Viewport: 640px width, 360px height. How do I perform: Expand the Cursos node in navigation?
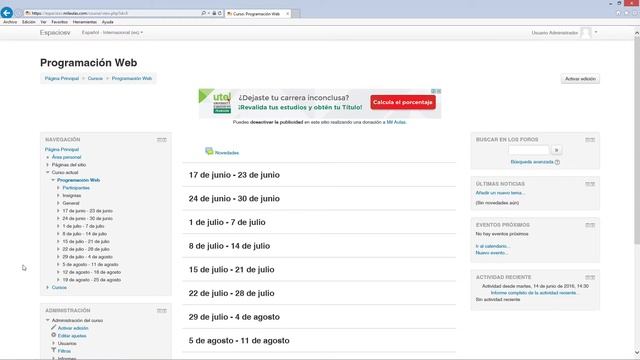48,287
